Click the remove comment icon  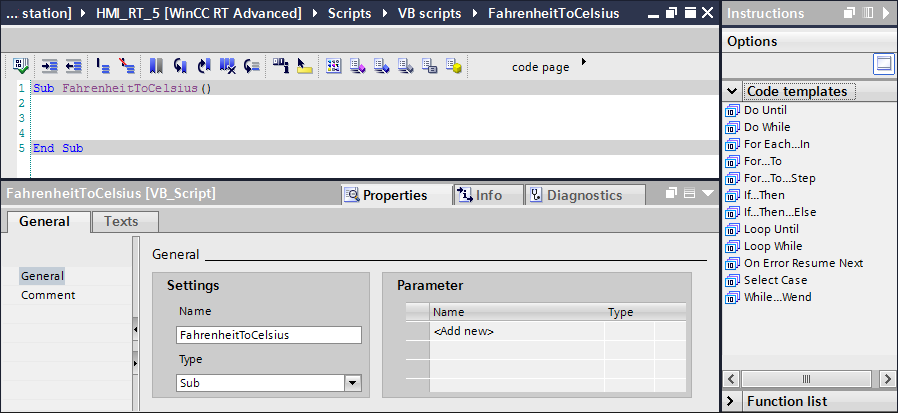point(126,66)
